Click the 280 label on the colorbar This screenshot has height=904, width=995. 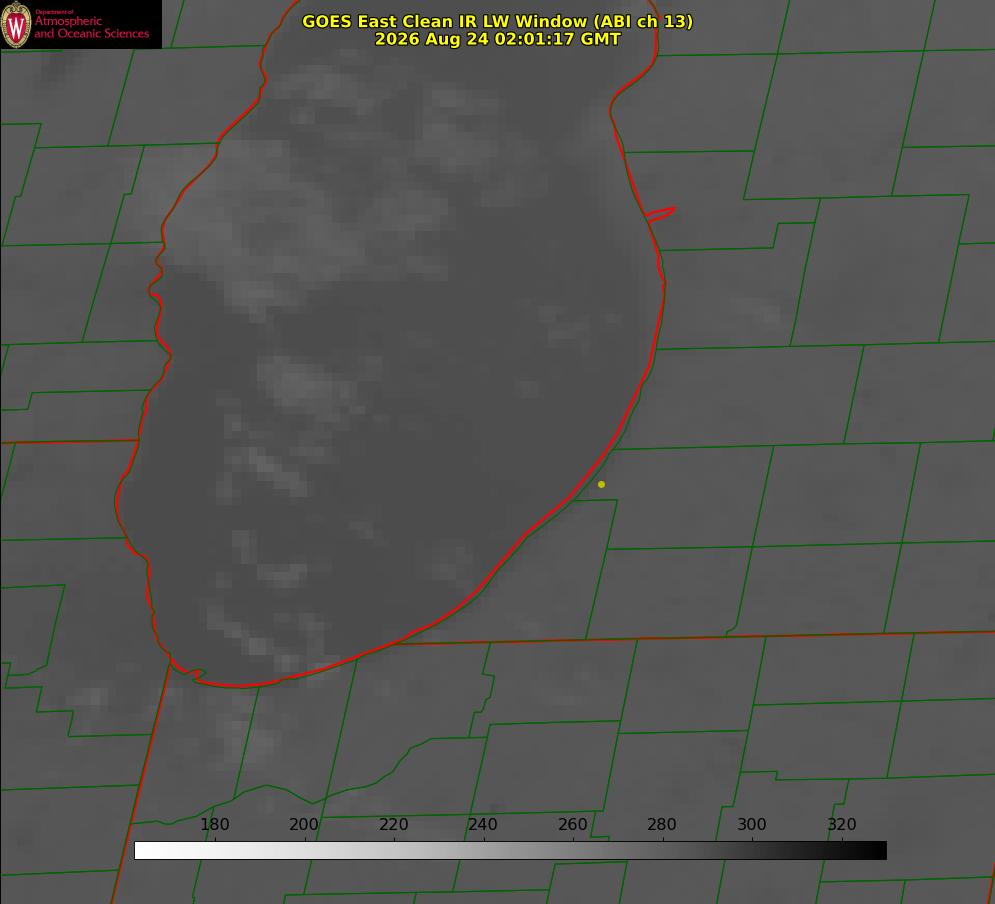point(662,824)
